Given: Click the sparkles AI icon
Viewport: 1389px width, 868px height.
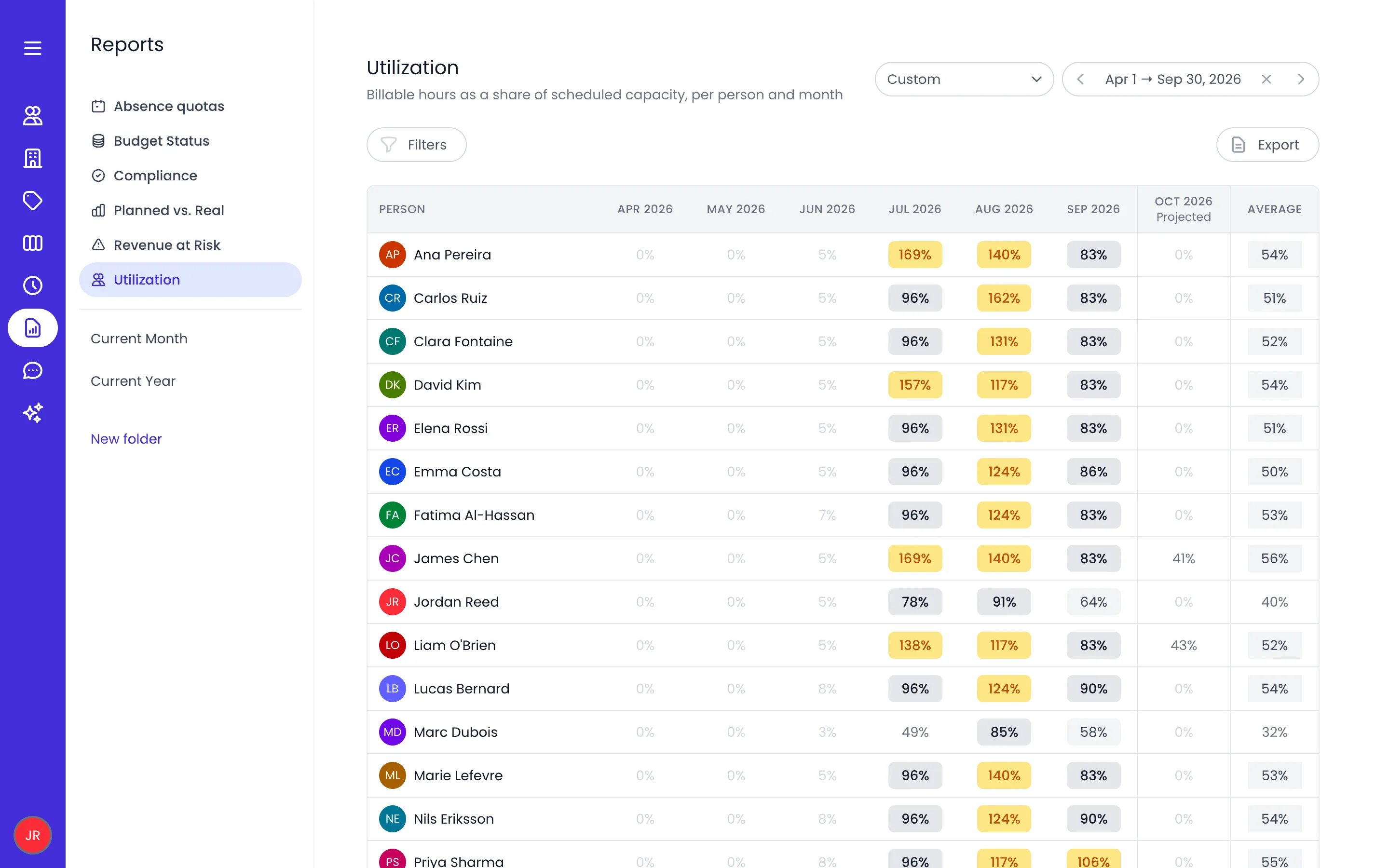Looking at the screenshot, I should tap(33, 413).
